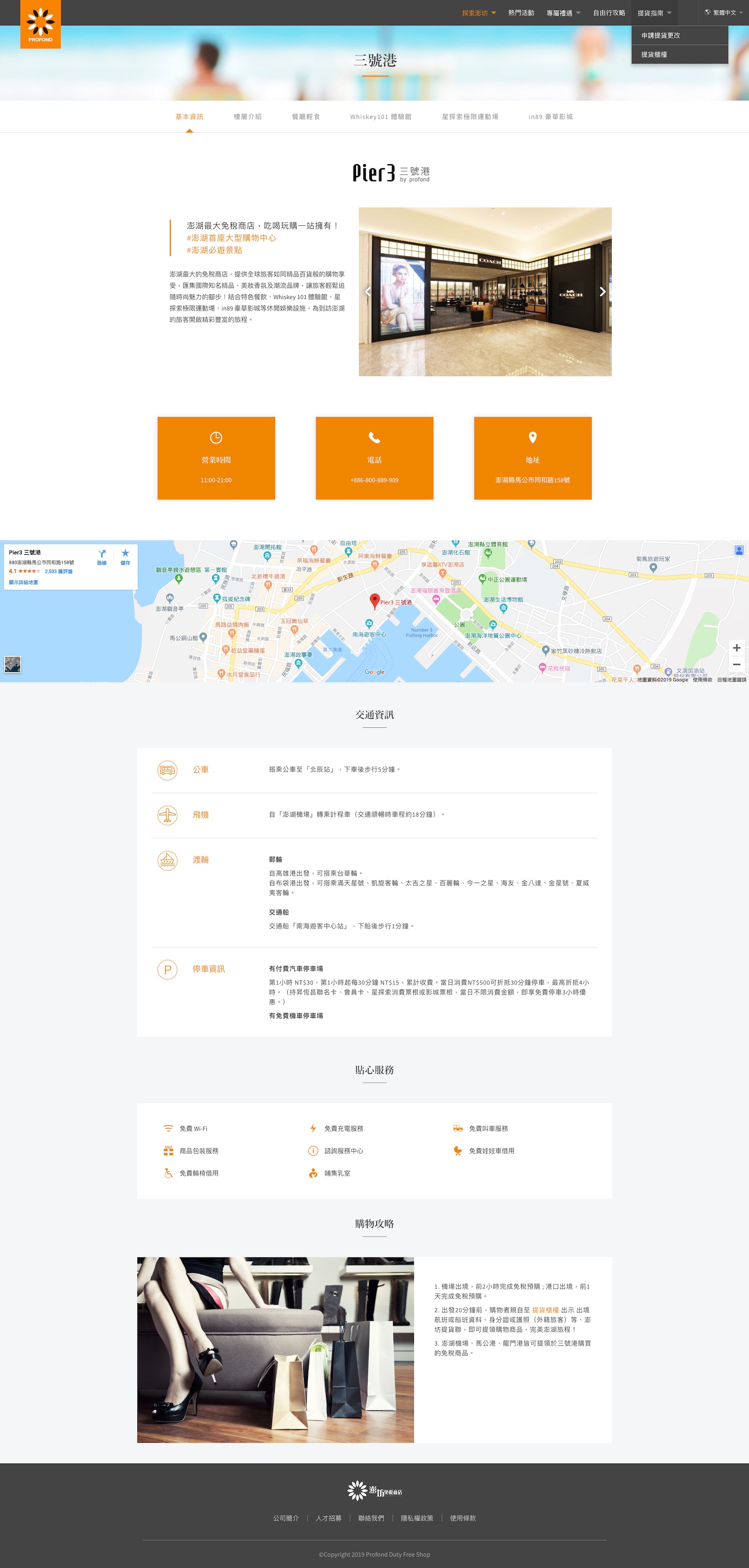Click the Profond orange flower logo
This screenshot has height=1568, width=749.
(x=40, y=24)
